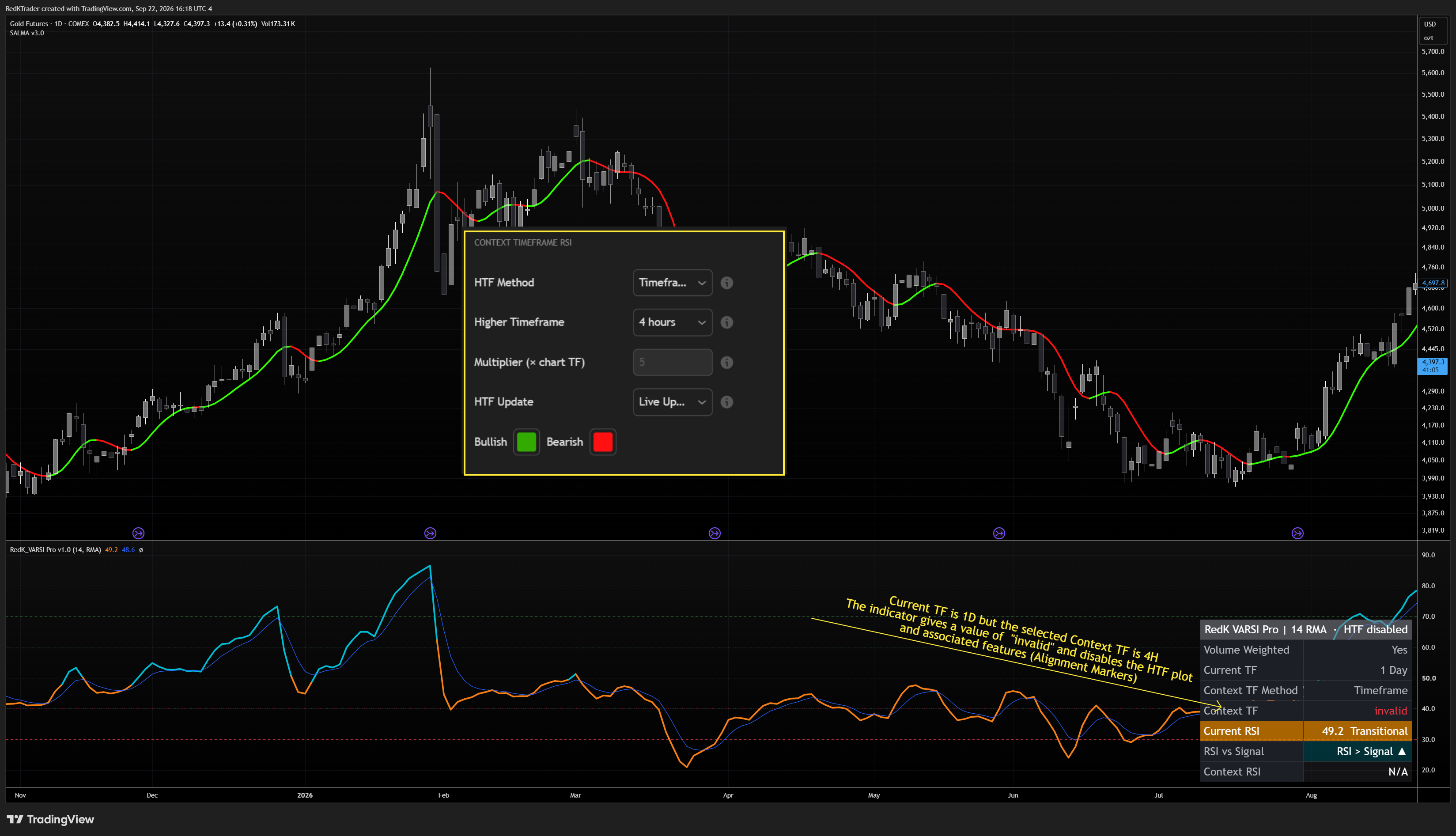Click the '2026' label on time axis
Screen dimensions: 1456x836
[305, 795]
